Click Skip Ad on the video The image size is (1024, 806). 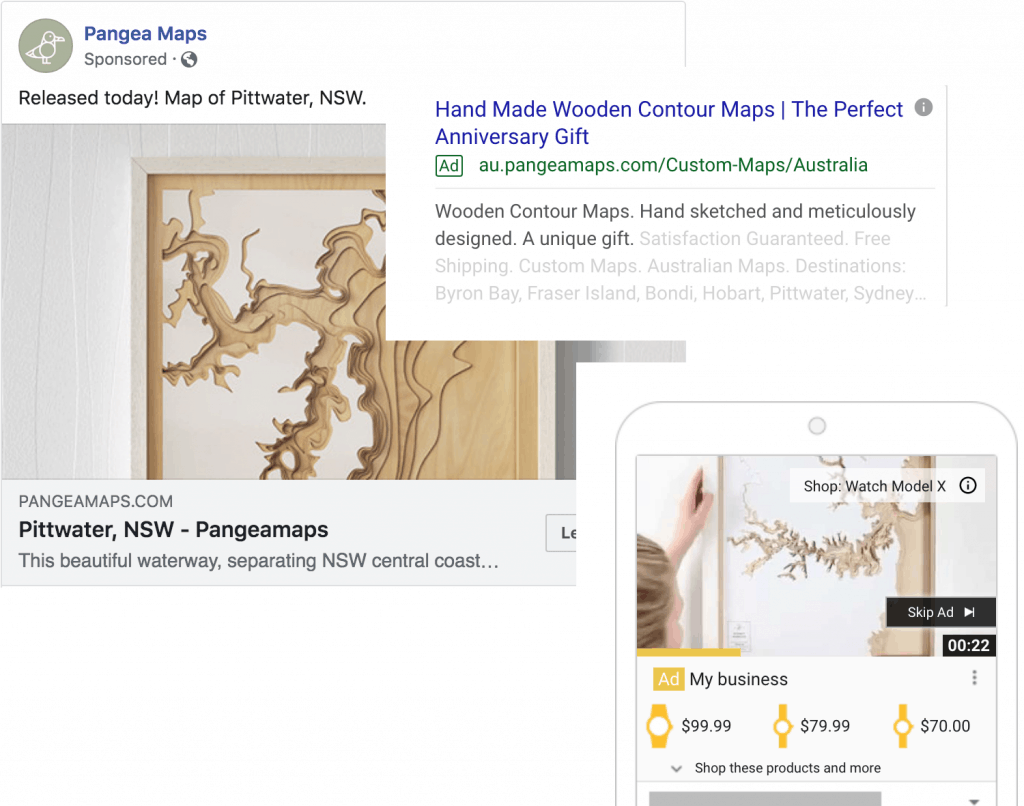click(x=940, y=612)
